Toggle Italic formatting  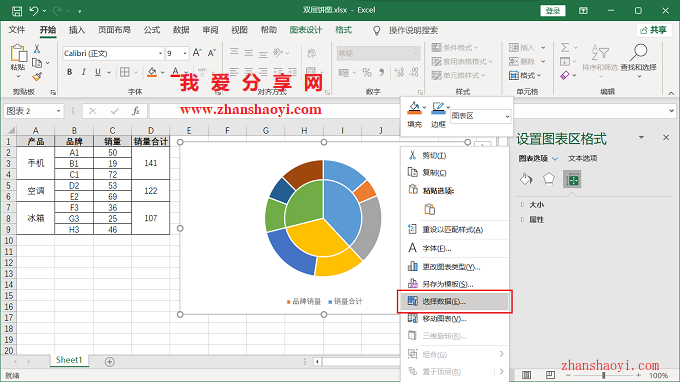tap(83, 72)
